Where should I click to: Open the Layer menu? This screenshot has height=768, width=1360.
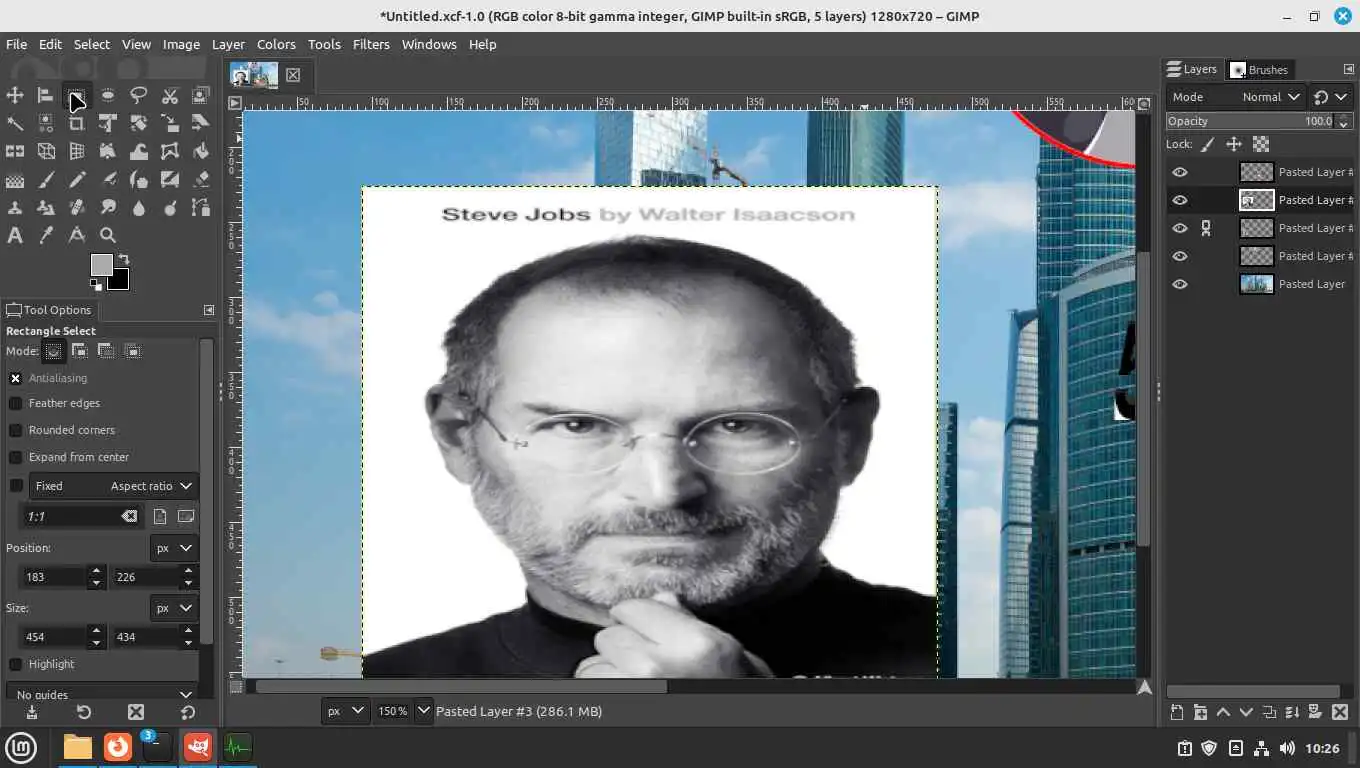(x=228, y=44)
